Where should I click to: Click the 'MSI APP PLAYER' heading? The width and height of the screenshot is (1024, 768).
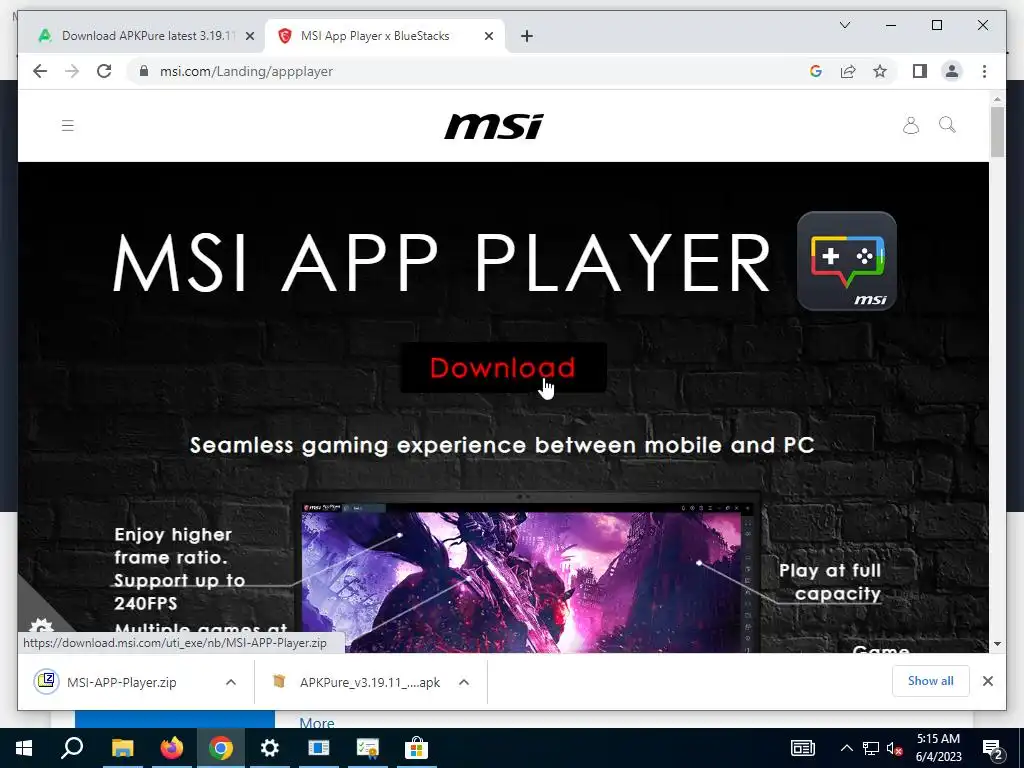click(x=442, y=263)
